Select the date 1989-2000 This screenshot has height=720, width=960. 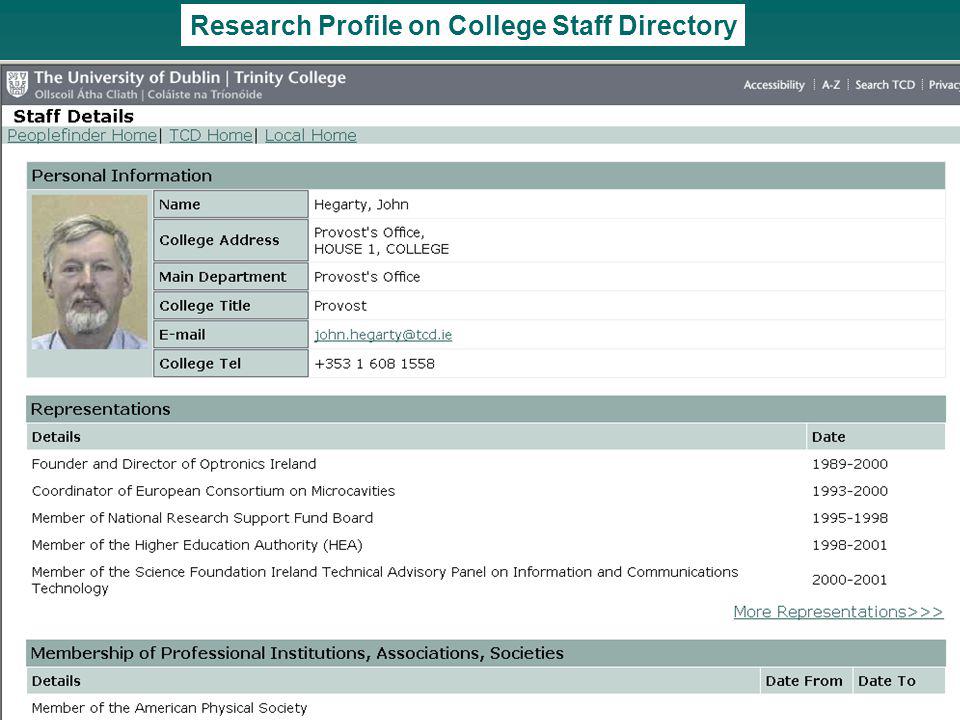pos(850,464)
